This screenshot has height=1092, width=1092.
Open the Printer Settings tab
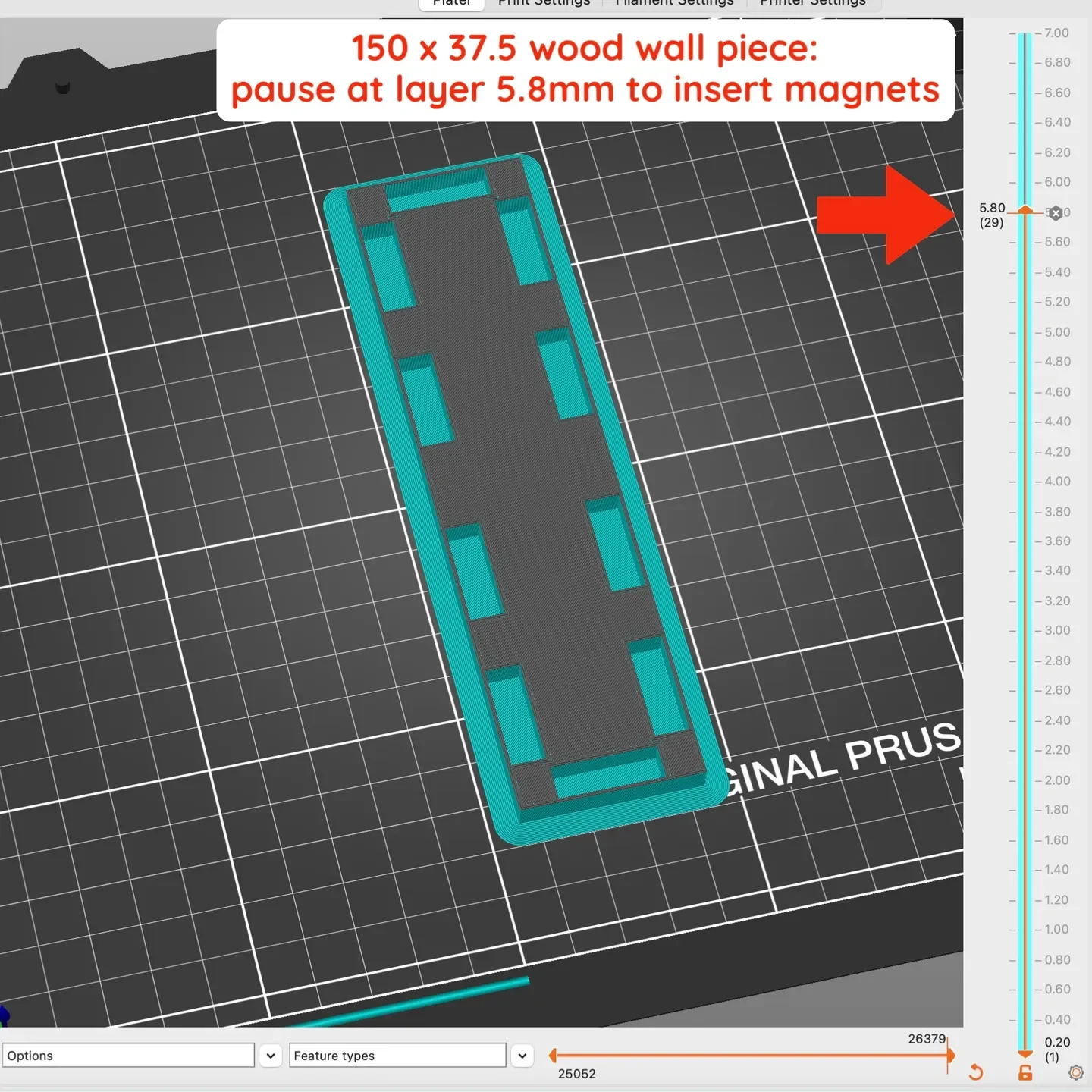coord(813,3)
